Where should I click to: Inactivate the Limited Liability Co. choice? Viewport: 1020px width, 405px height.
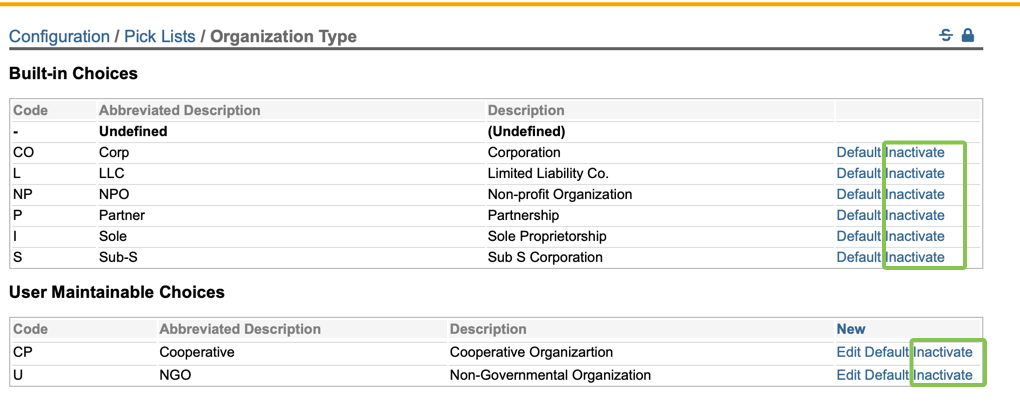point(915,174)
